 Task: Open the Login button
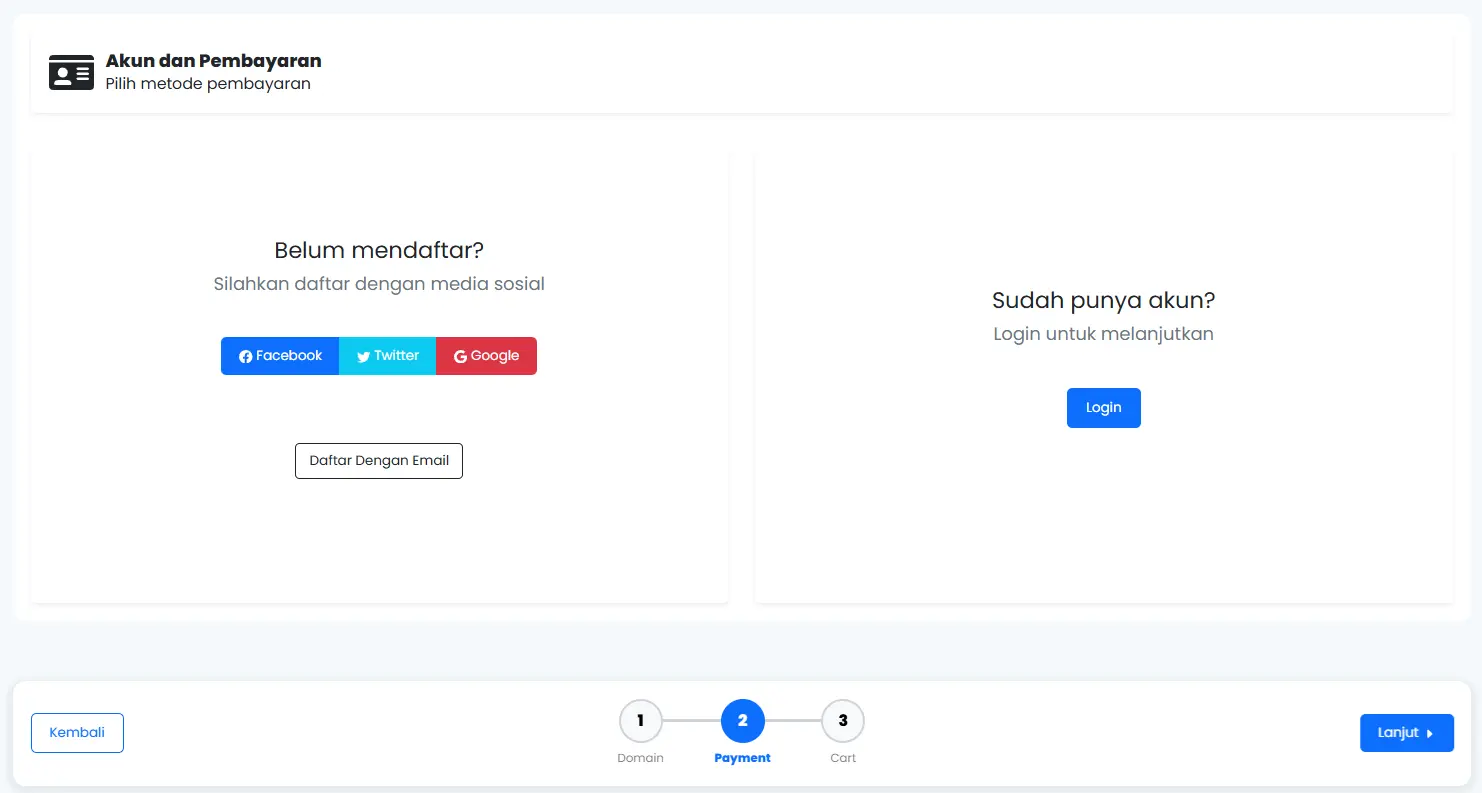pyautogui.click(x=1104, y=408)
